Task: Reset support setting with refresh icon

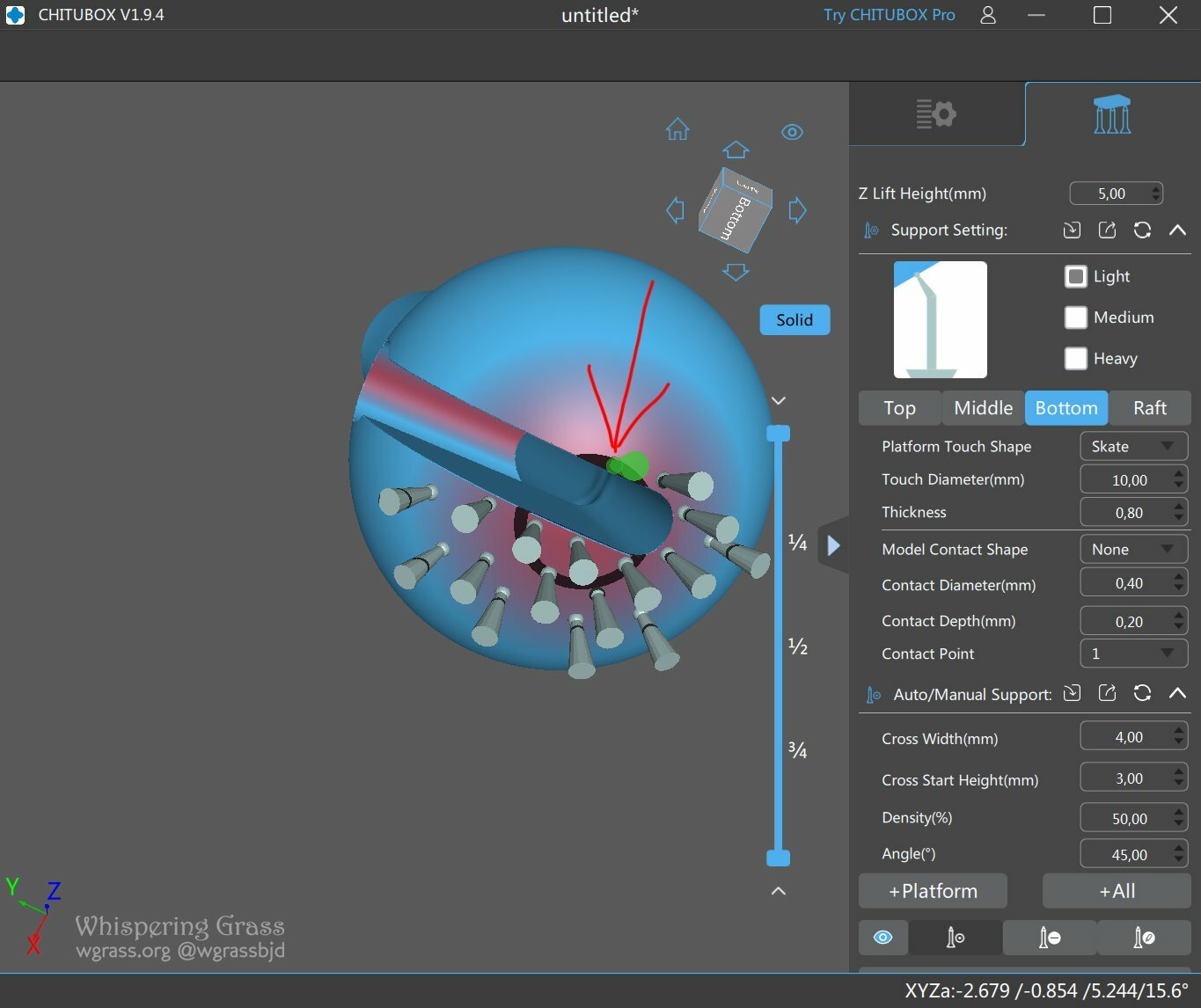Action: click(1142, 230)
